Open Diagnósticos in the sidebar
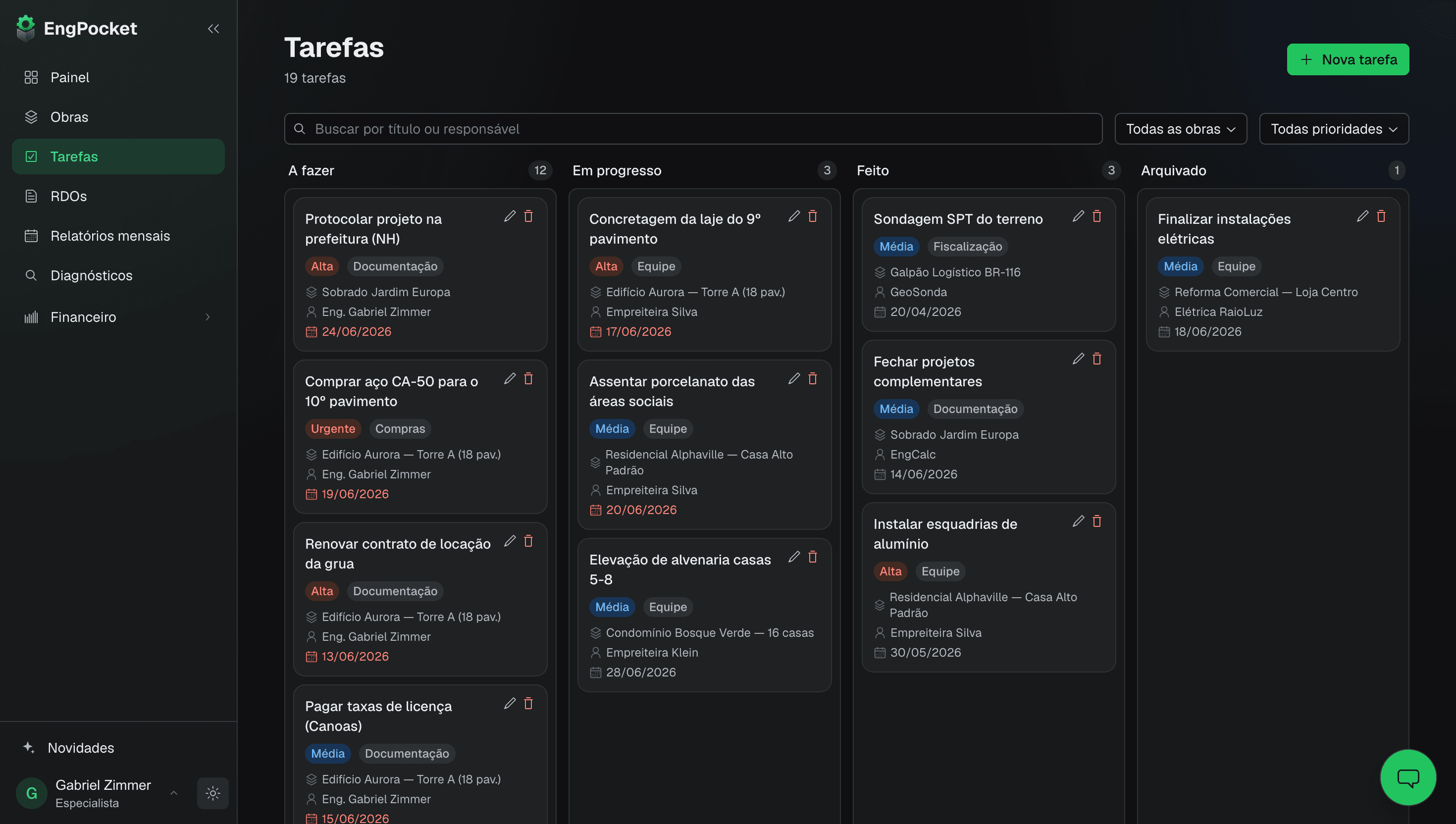Viewport: 1456px width, 824px height. point(118,276)
